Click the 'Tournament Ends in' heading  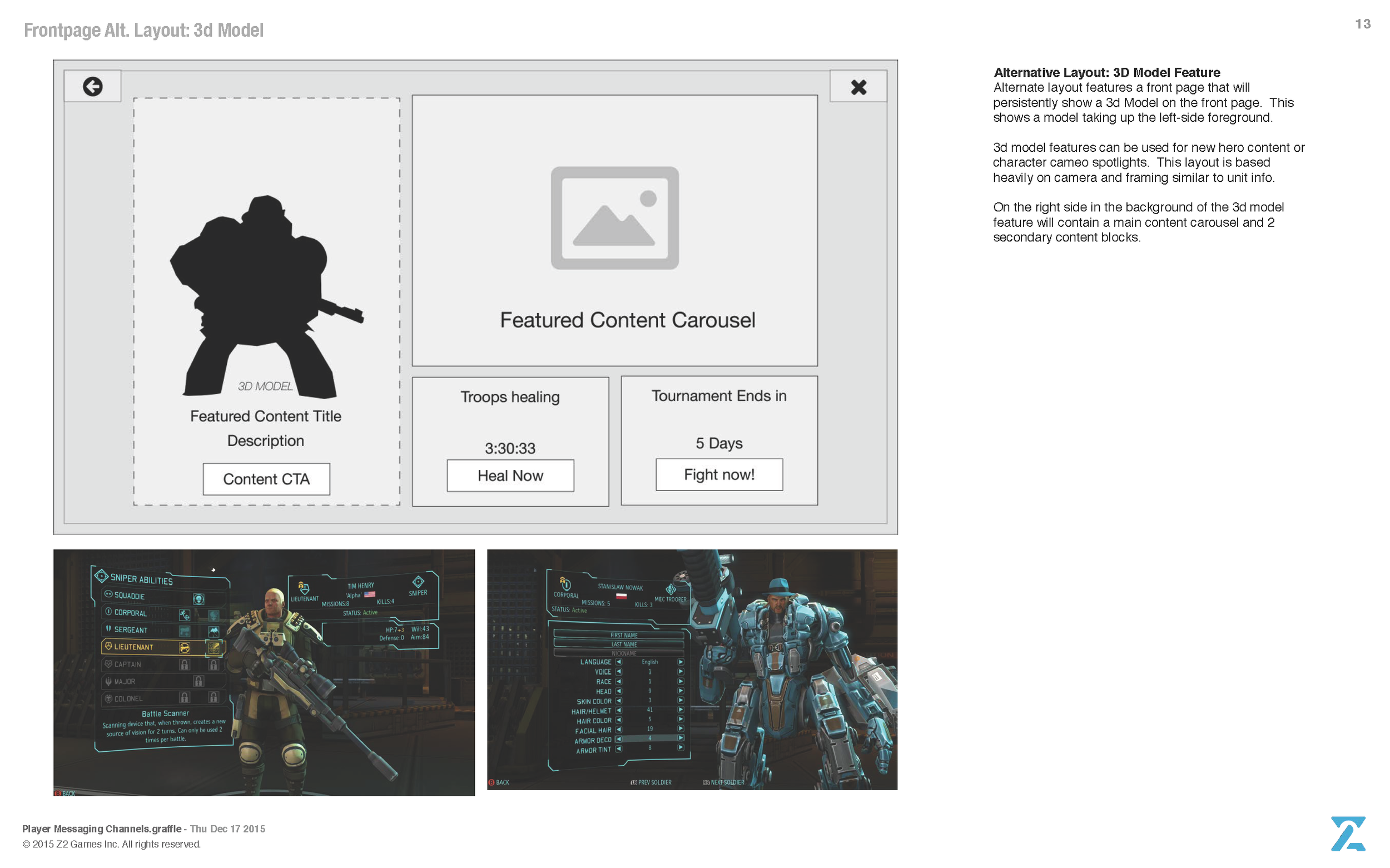[719, 395]
